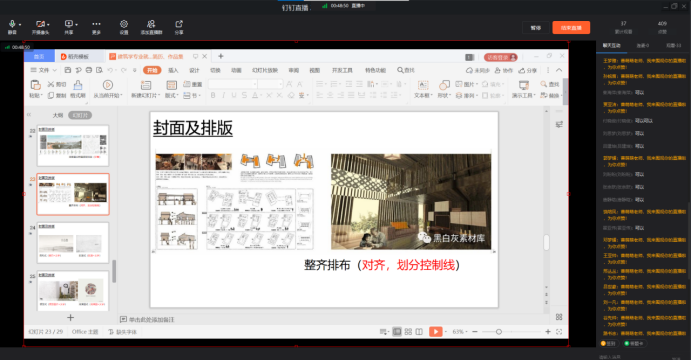Adjust the zoom slider in status bar
Viewport: 691px width, 361px height.
(499, 331)
